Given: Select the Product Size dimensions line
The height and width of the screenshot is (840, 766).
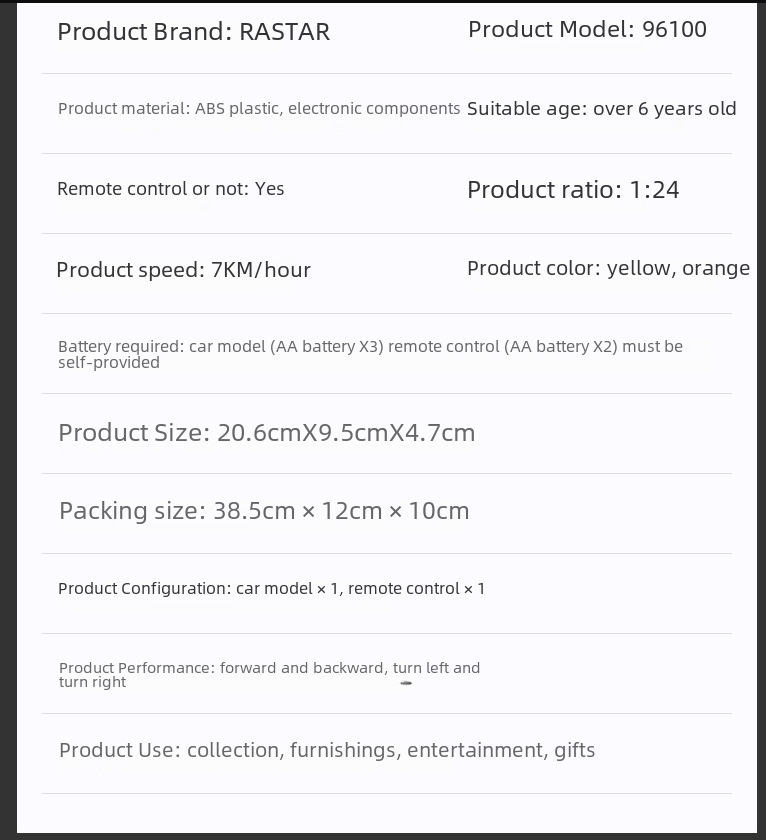Looking at the screenshot, I should click(x=266, y=433).
